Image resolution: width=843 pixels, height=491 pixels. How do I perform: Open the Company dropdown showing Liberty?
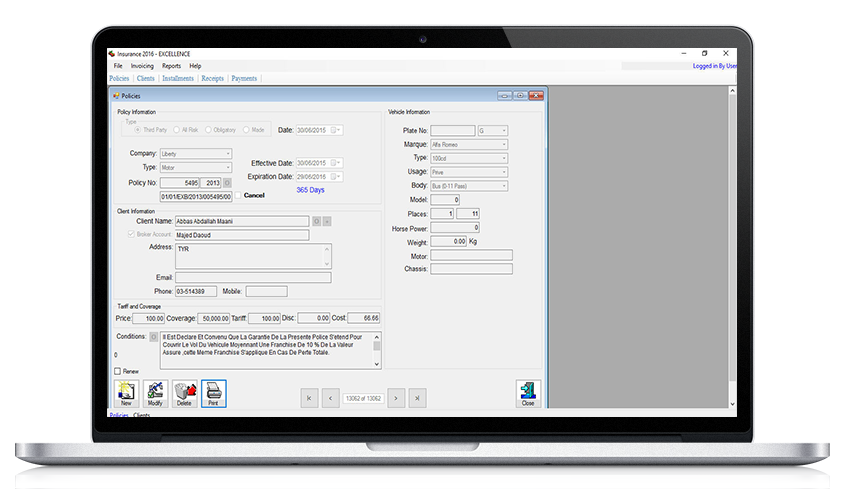coord(196,154)
